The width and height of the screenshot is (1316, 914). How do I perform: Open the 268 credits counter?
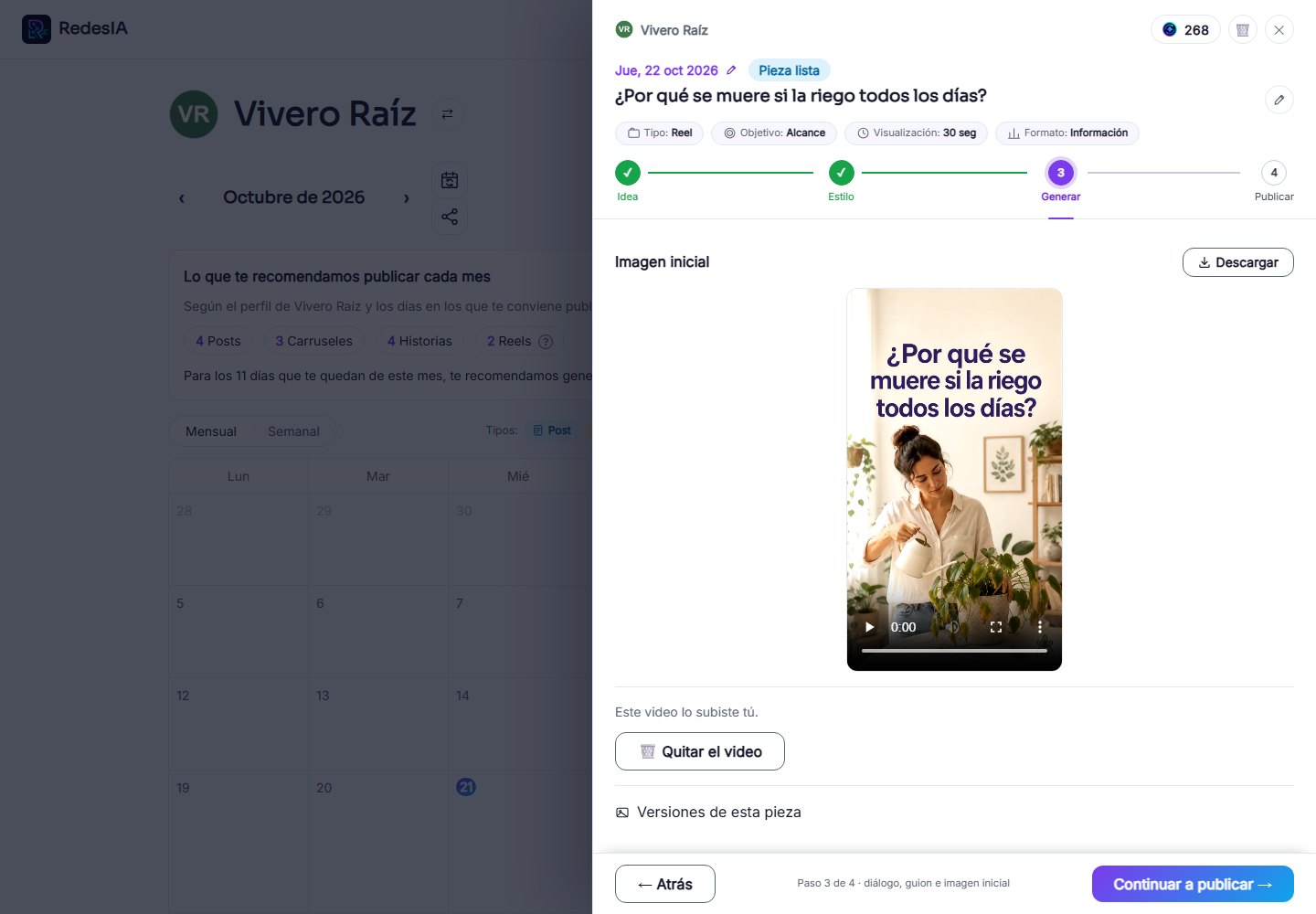[x=1185, y=30]
